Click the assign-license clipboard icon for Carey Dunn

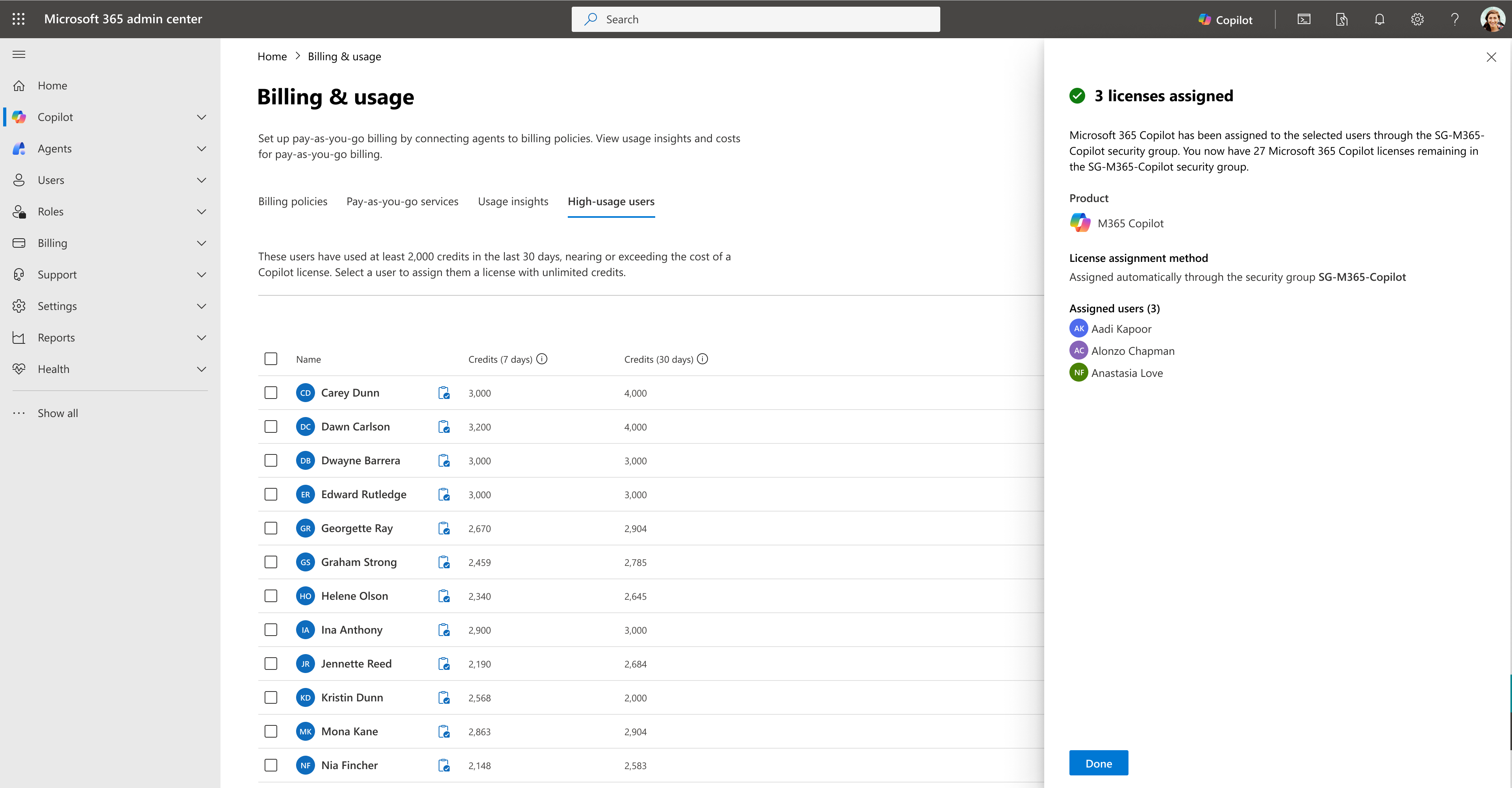click(444, 392)
